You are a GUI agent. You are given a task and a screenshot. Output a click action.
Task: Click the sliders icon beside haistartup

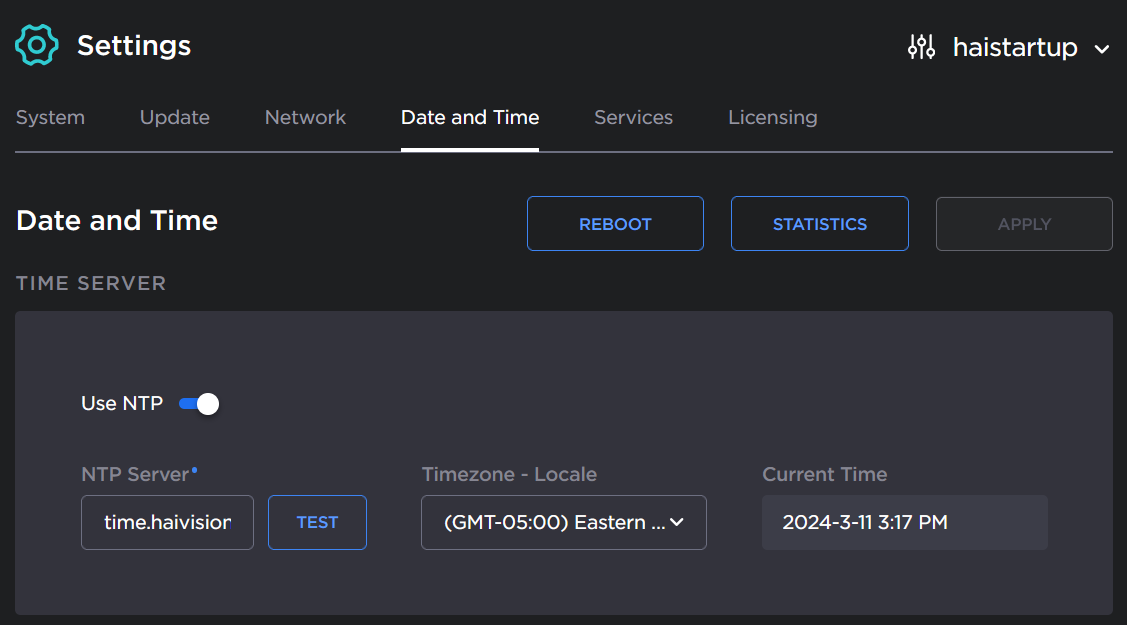[x=921, y=47]
